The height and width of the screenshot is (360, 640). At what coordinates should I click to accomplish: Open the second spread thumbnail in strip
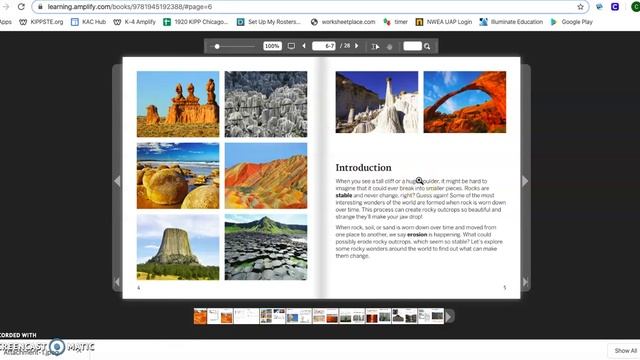(220, 316)
